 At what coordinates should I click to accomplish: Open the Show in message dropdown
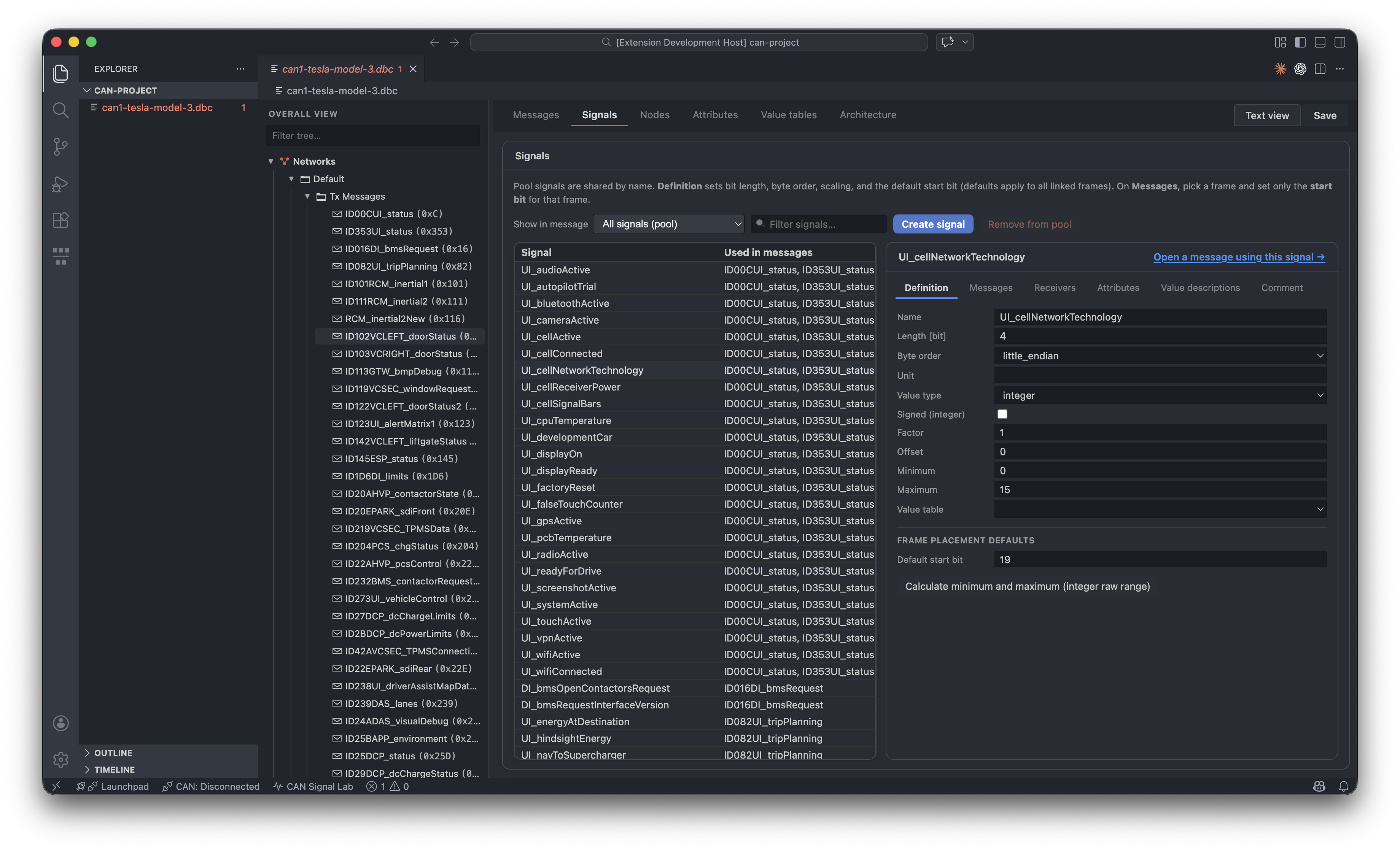(x=669, y=224)
